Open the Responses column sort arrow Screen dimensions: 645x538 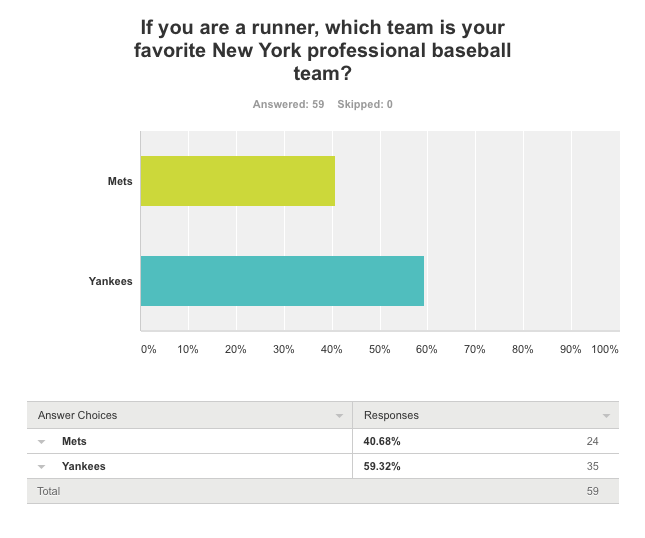pos(606,415)
